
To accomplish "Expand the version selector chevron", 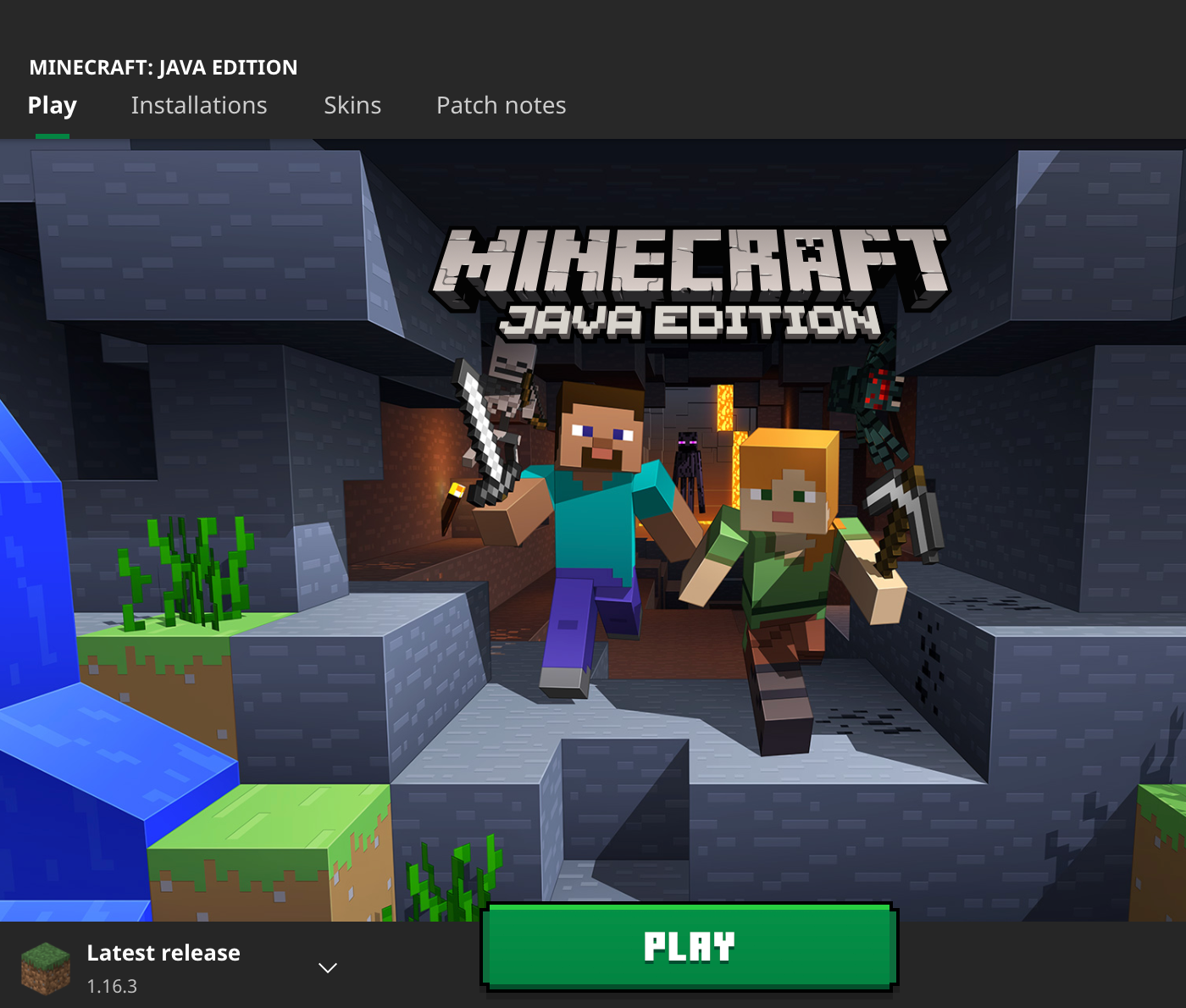I will 328,967.
